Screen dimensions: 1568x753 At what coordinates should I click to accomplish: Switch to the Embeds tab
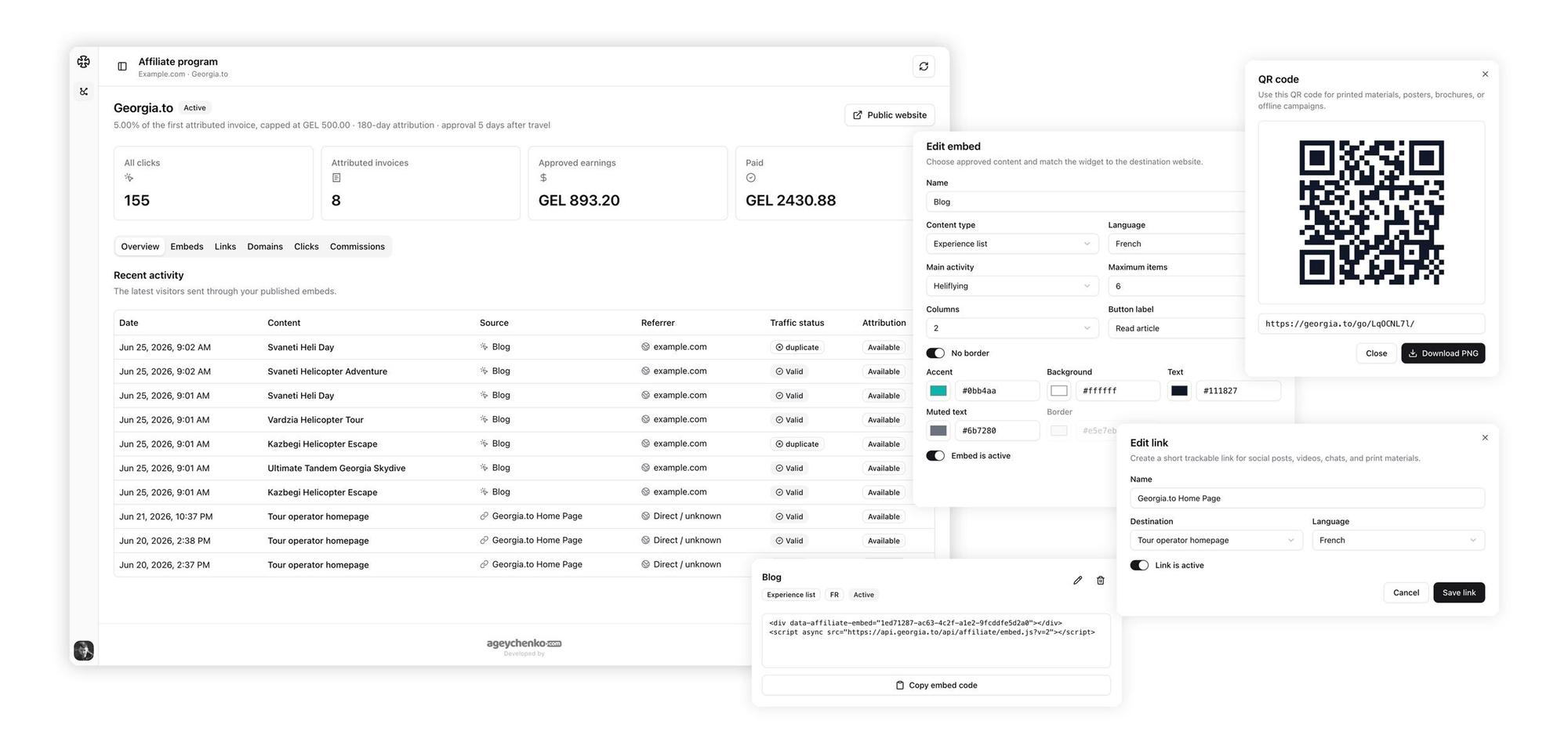[187, 247]
